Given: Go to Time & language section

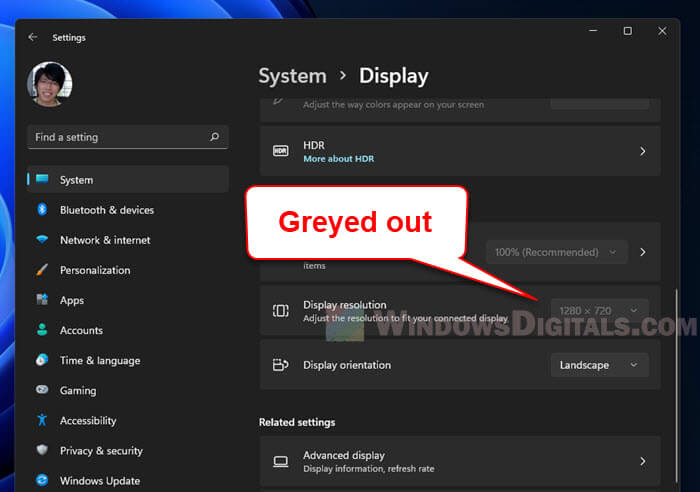Looking at the screenshot, I should [x=99, y=360].
